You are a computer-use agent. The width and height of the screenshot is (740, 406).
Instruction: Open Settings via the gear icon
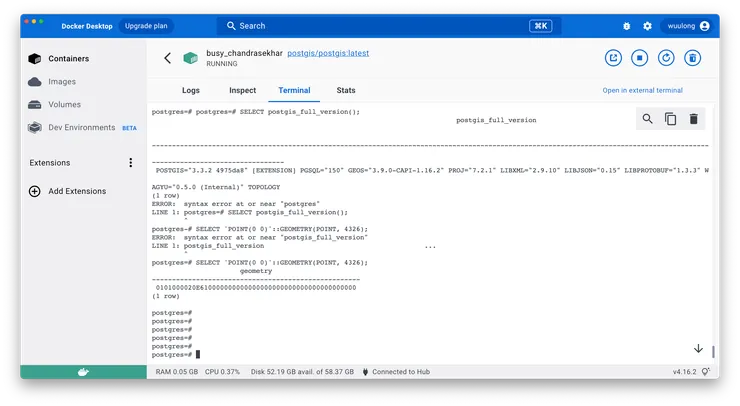pos(647,26)
